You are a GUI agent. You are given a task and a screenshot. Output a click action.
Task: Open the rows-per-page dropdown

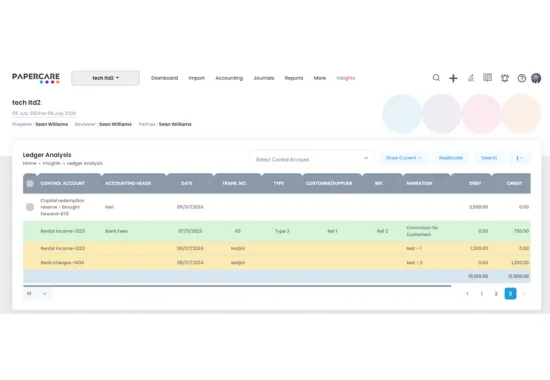coord(37,293)
